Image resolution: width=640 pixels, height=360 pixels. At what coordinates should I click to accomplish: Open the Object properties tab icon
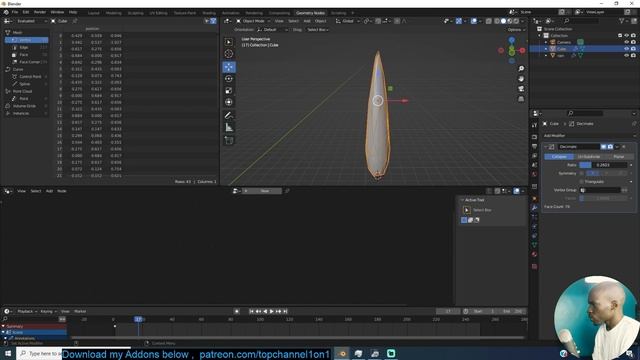[535, 199]
